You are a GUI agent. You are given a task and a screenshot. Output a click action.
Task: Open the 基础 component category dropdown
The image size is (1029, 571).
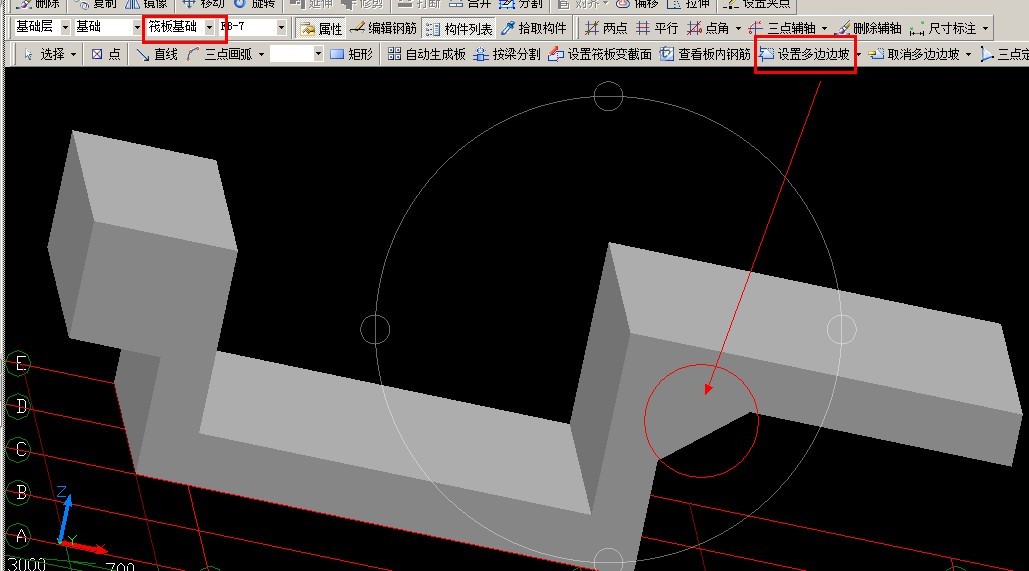tap(108, 28)
